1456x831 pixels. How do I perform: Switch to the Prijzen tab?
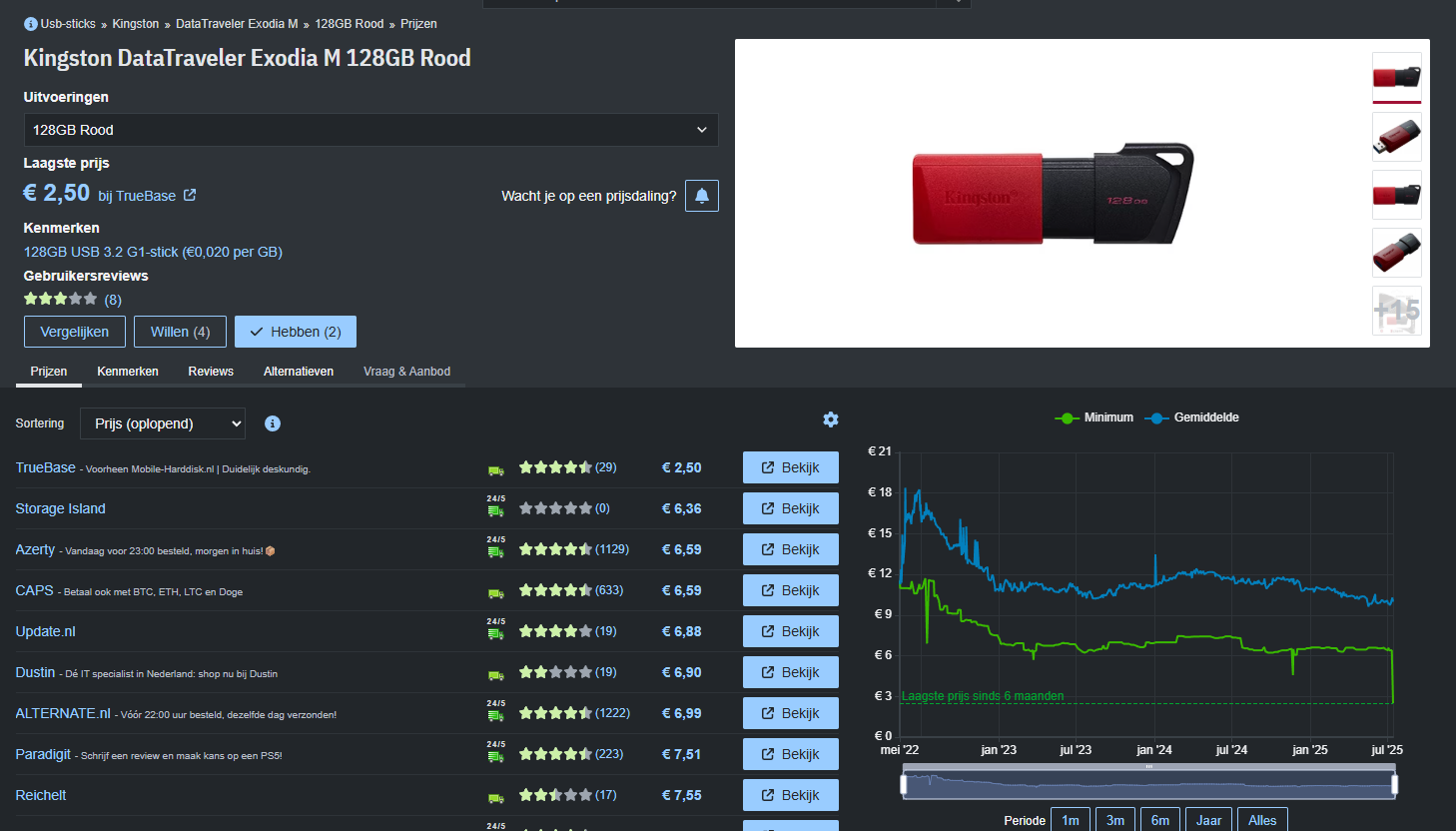click(49, 372)
